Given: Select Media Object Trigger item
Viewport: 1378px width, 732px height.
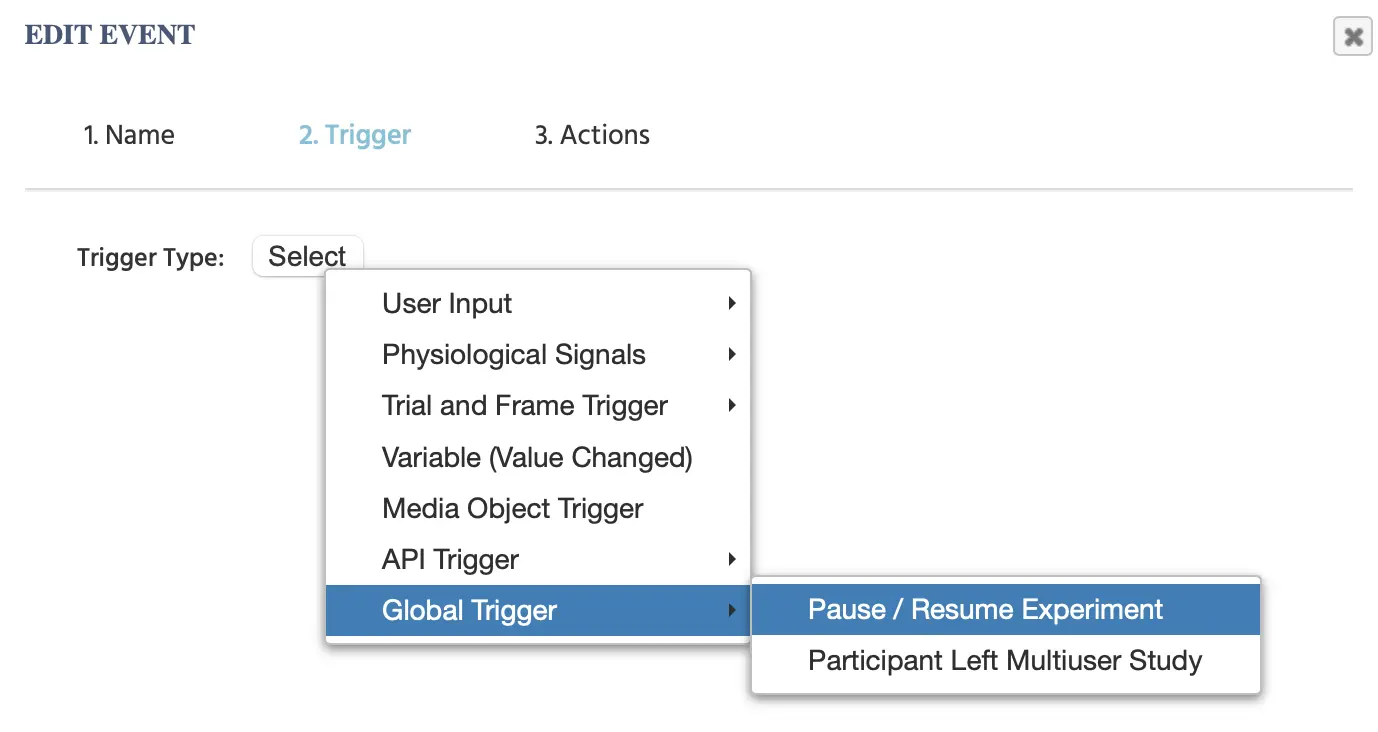Looking at the screenshot, I should 512,509.
